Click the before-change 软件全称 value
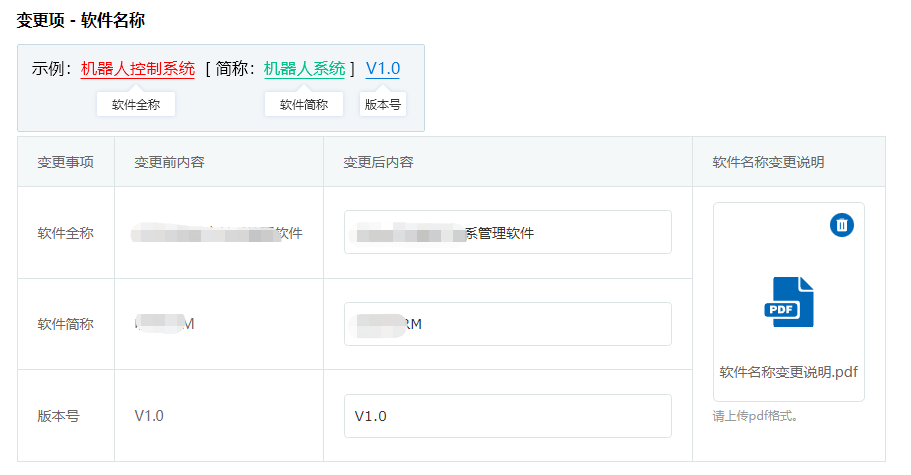Image resolution: width=911 pixels, height=475 pixels. coord(217,233)
